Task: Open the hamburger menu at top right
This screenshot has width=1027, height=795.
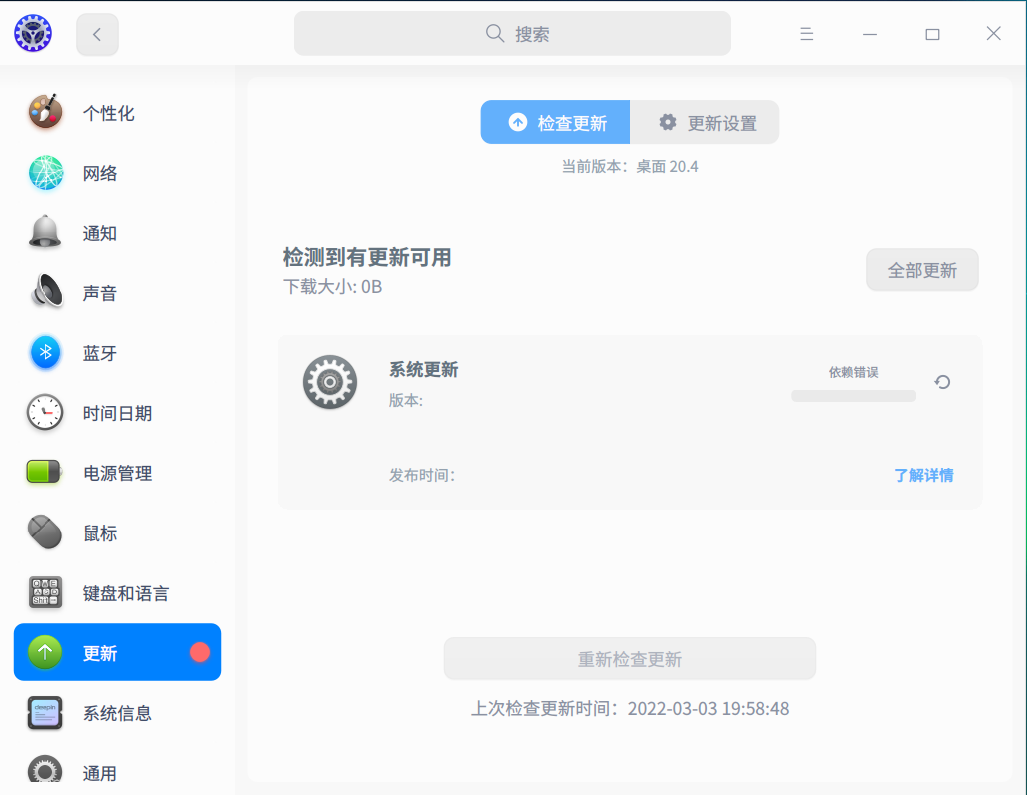Action: 806,33
